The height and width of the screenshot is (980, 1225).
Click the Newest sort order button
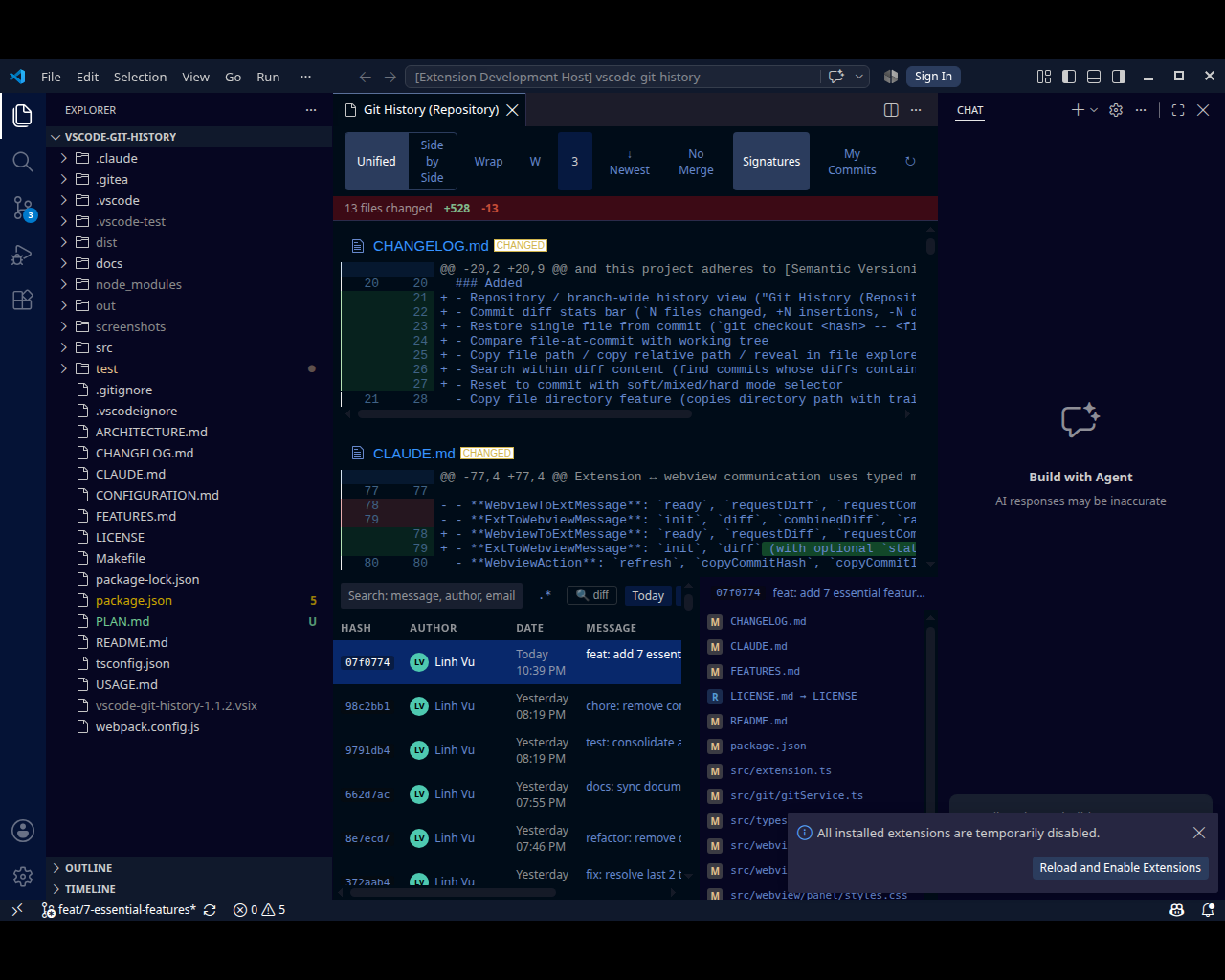click(x=629, y=162)
